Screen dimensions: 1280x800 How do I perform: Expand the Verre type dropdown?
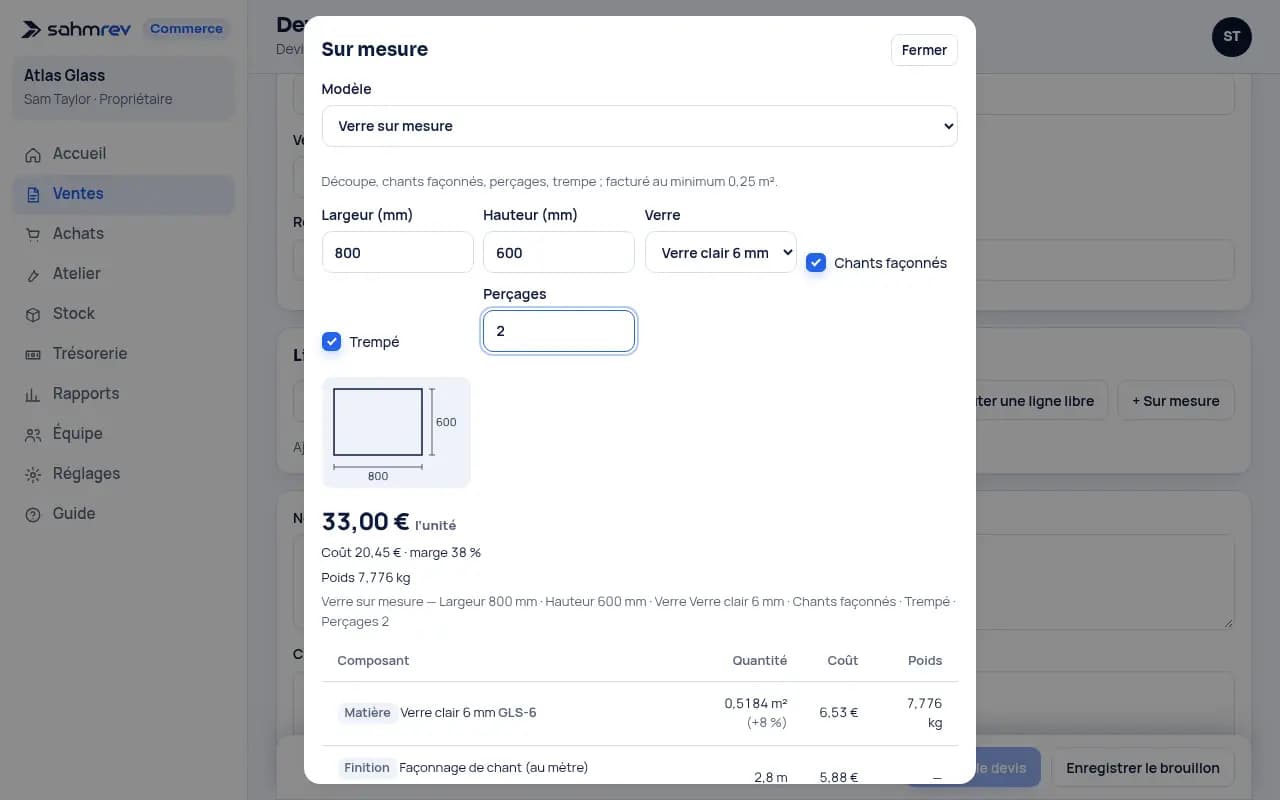point(721,253)
